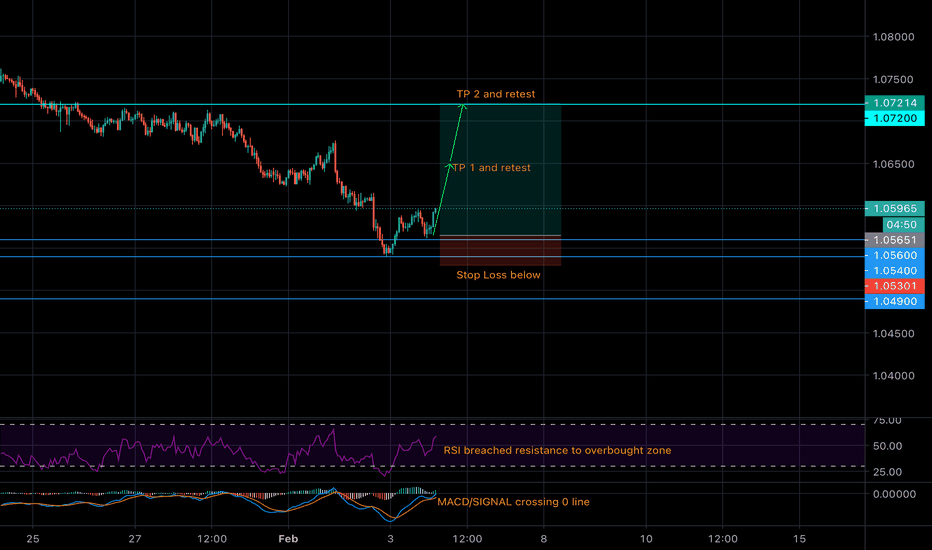This screenshot has height=550, width=932.
Task: Select the 1.05651 gray price label
Action: pos(895,240)
